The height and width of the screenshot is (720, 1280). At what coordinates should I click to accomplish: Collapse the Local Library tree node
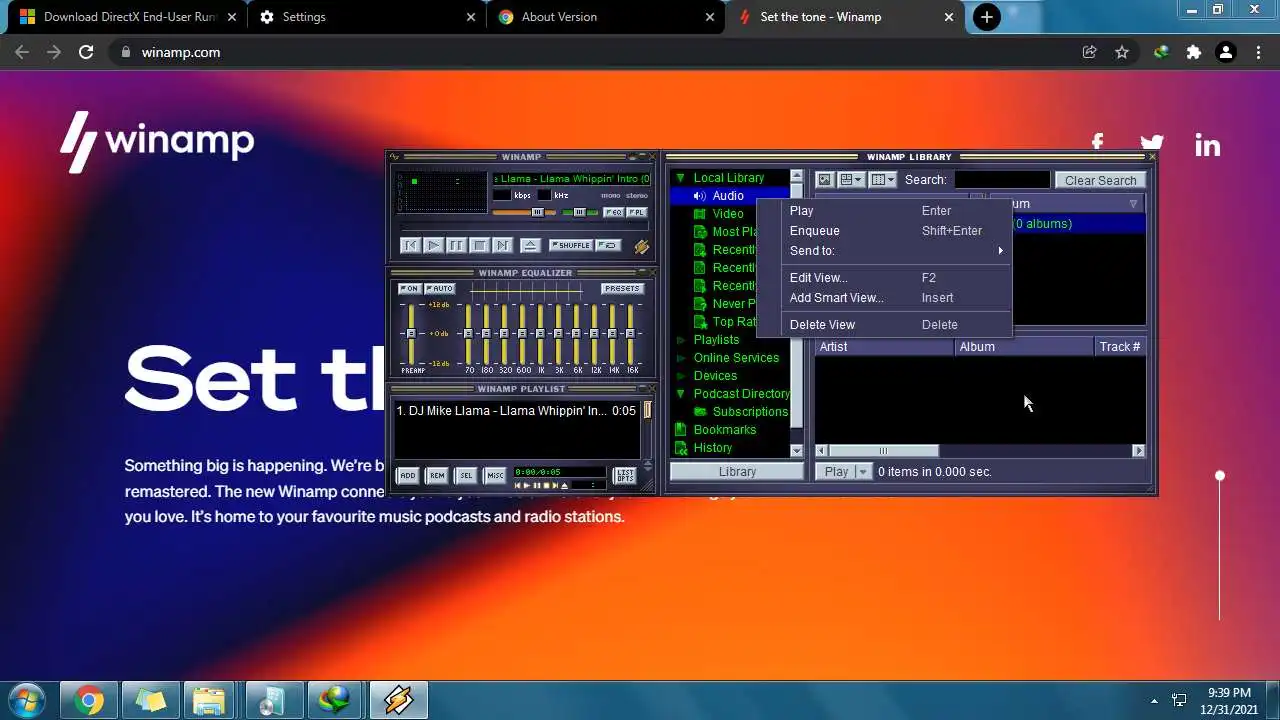pyautogui.click(x=680, y=178)
